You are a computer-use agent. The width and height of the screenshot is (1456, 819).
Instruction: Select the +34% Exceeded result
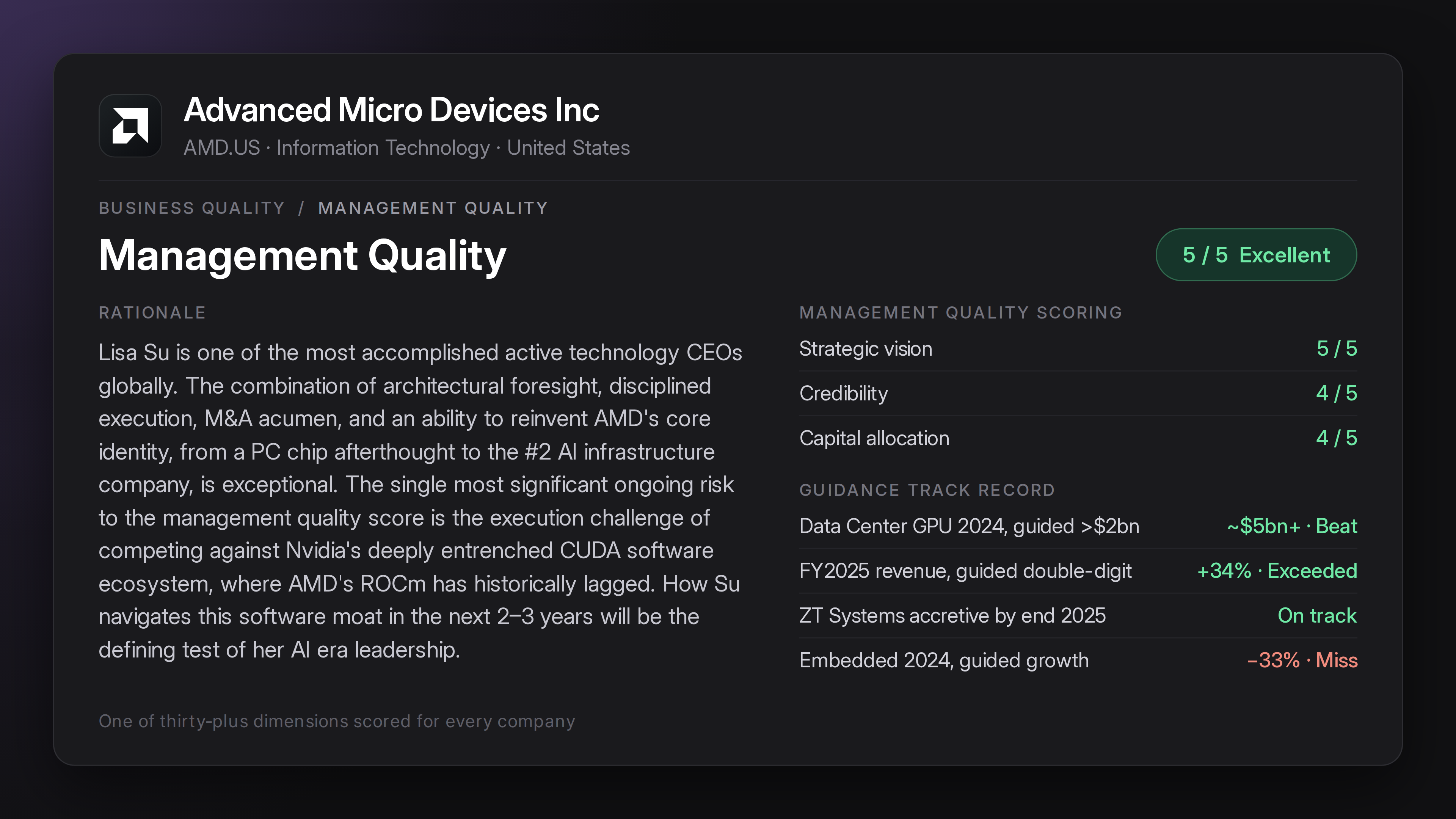pyautogui.click(x=1277, y=571)
